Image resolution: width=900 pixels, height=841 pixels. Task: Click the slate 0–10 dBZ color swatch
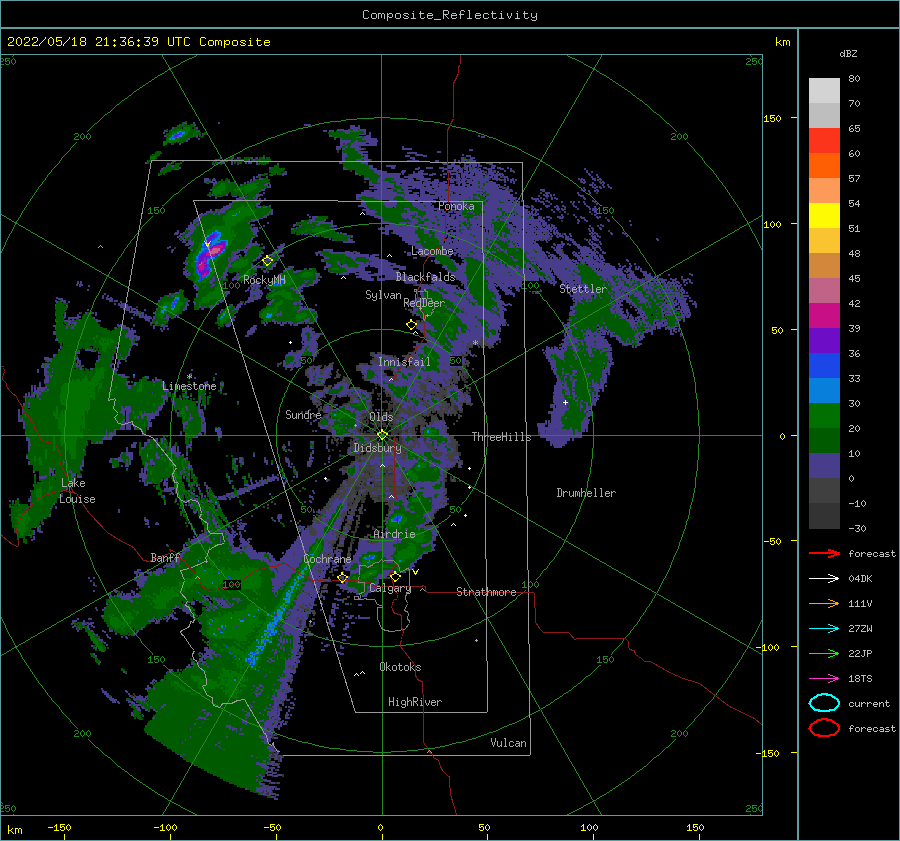tap(824, 466)
